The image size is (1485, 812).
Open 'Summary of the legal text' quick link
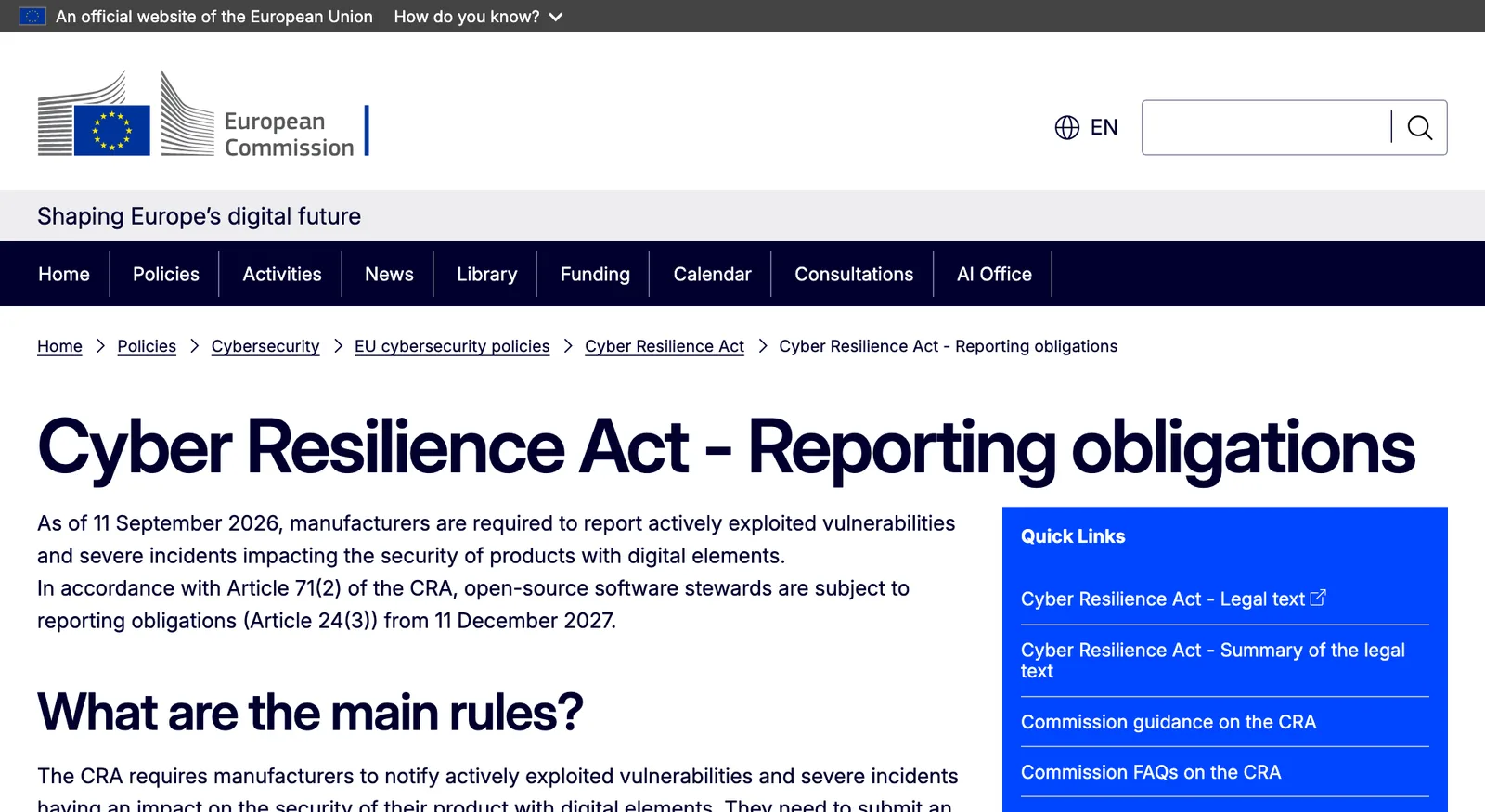[1213, 661]
